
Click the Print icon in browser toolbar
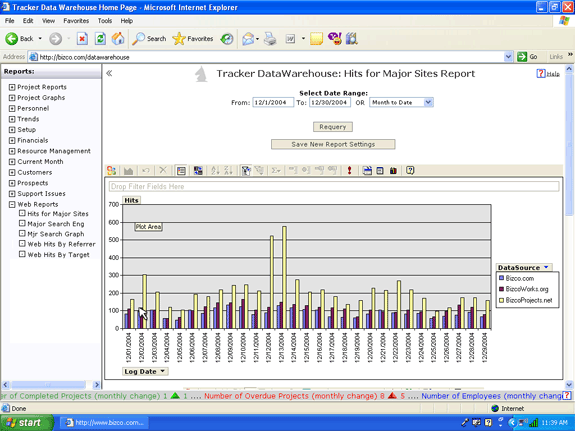click(270, 39)
